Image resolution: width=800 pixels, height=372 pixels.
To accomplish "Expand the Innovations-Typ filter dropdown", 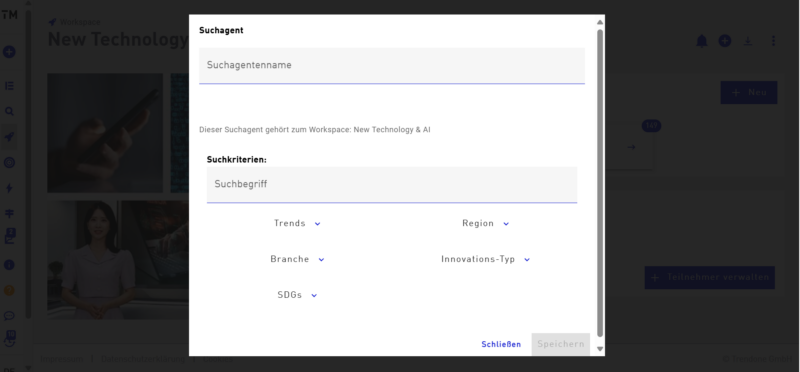I will tap(485, 259).
